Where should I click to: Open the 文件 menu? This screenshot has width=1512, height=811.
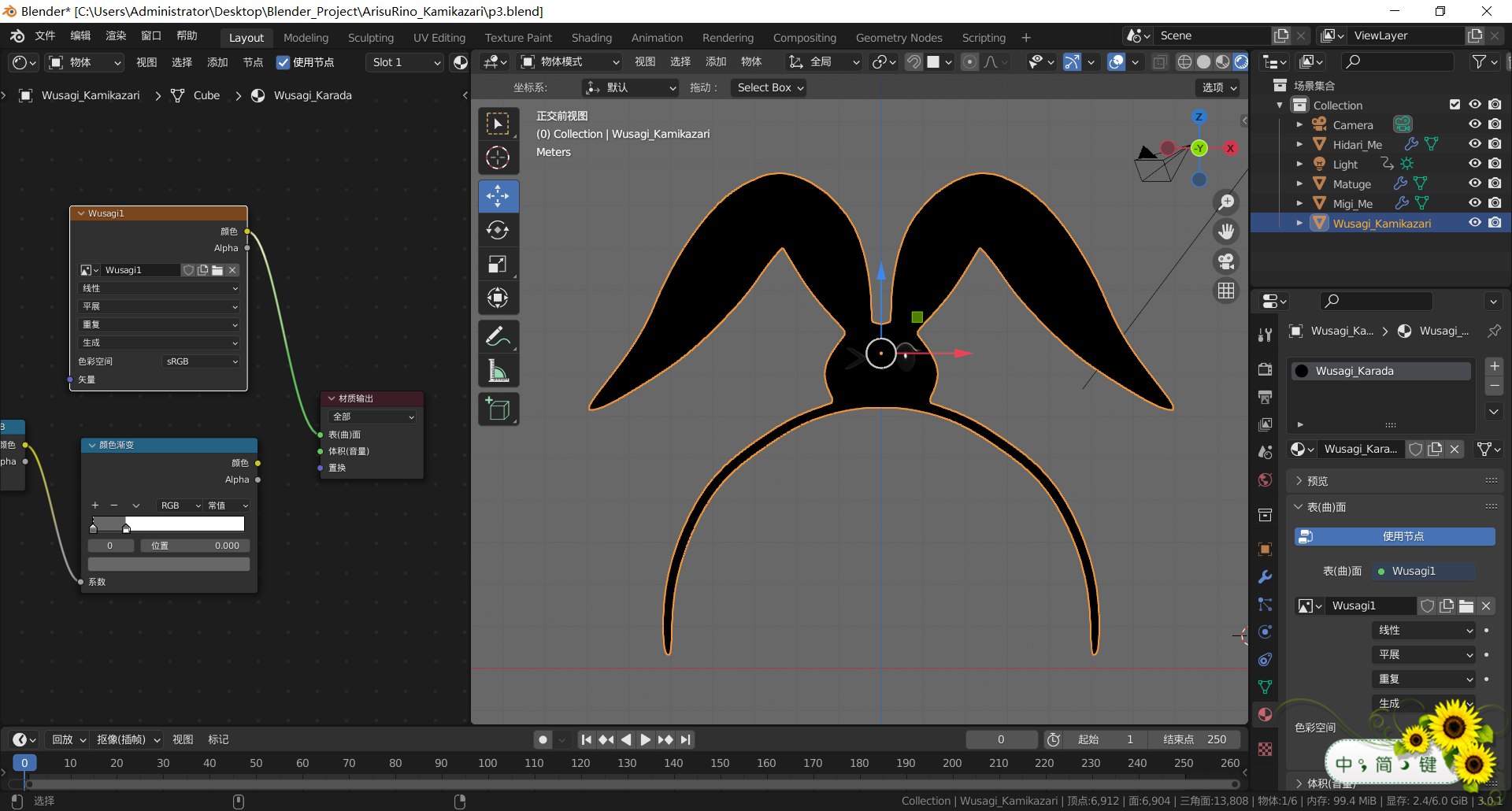click(45, 36)
